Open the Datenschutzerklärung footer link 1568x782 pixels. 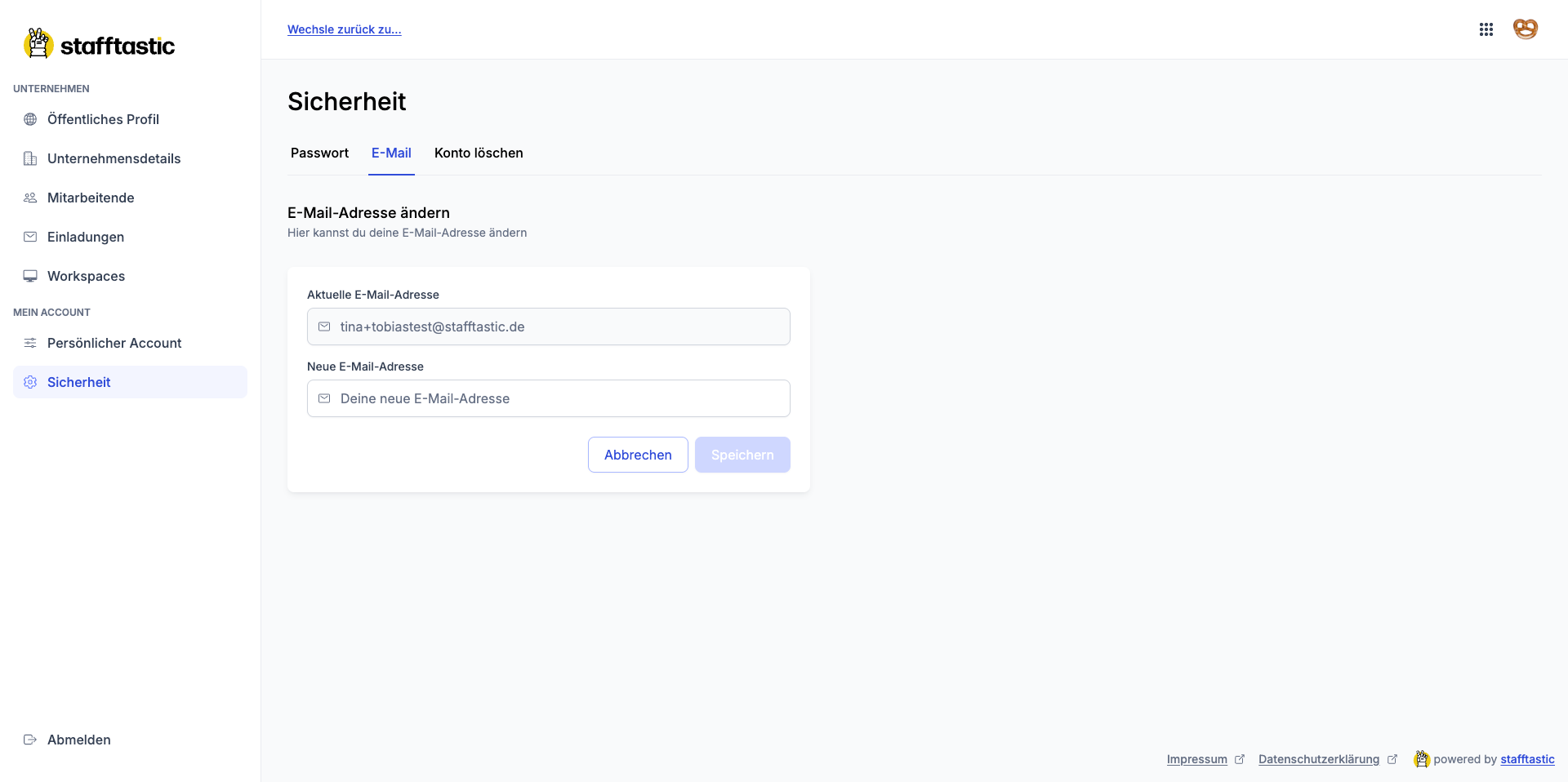point(1318,759)
